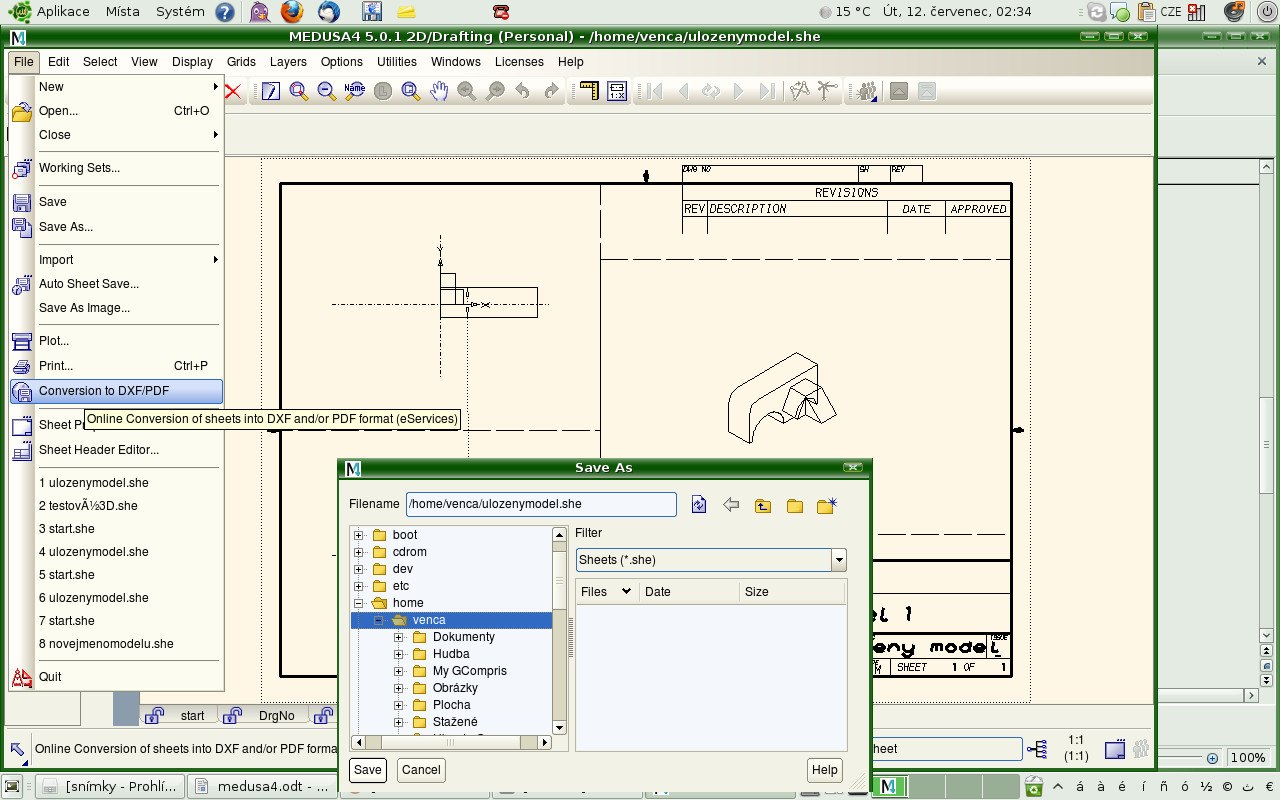Click the red X delete icon

(233, 91)
